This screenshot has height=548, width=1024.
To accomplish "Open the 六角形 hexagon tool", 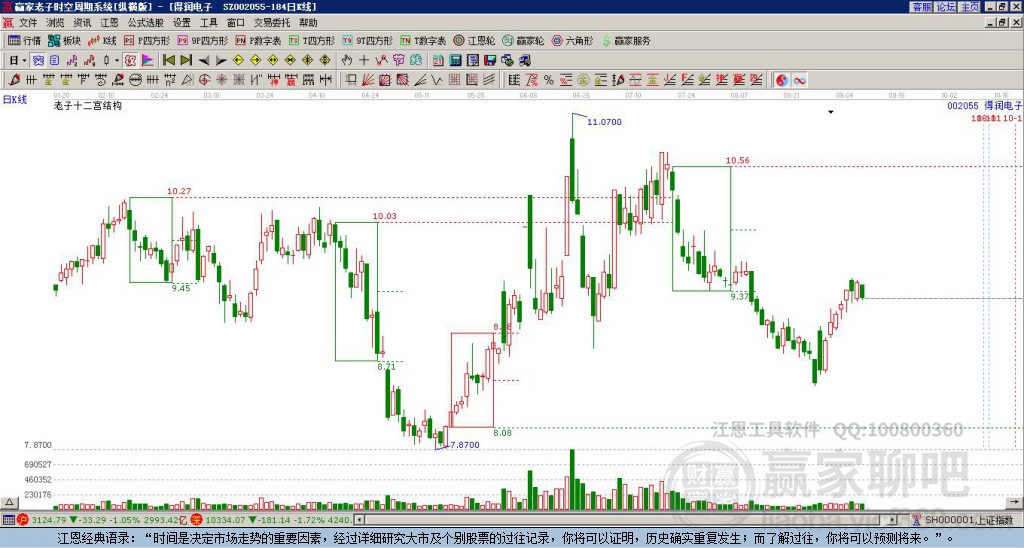I will coord(572,40).
